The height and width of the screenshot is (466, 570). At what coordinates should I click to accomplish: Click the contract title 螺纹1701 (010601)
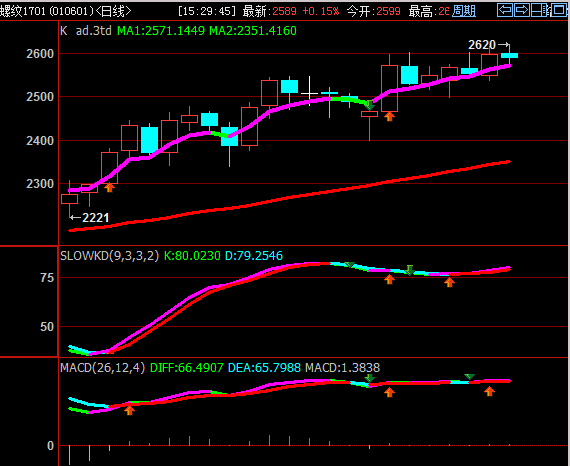tap(47, 11)
